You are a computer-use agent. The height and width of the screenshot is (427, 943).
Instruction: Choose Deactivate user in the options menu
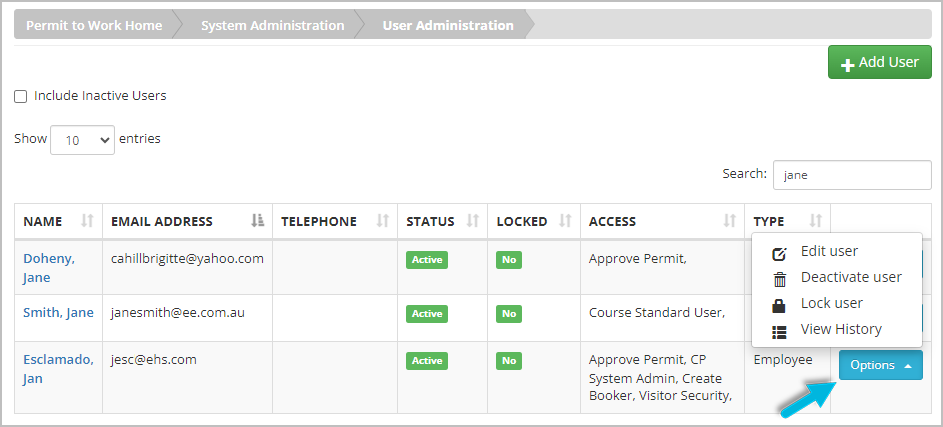click(851, 277)
